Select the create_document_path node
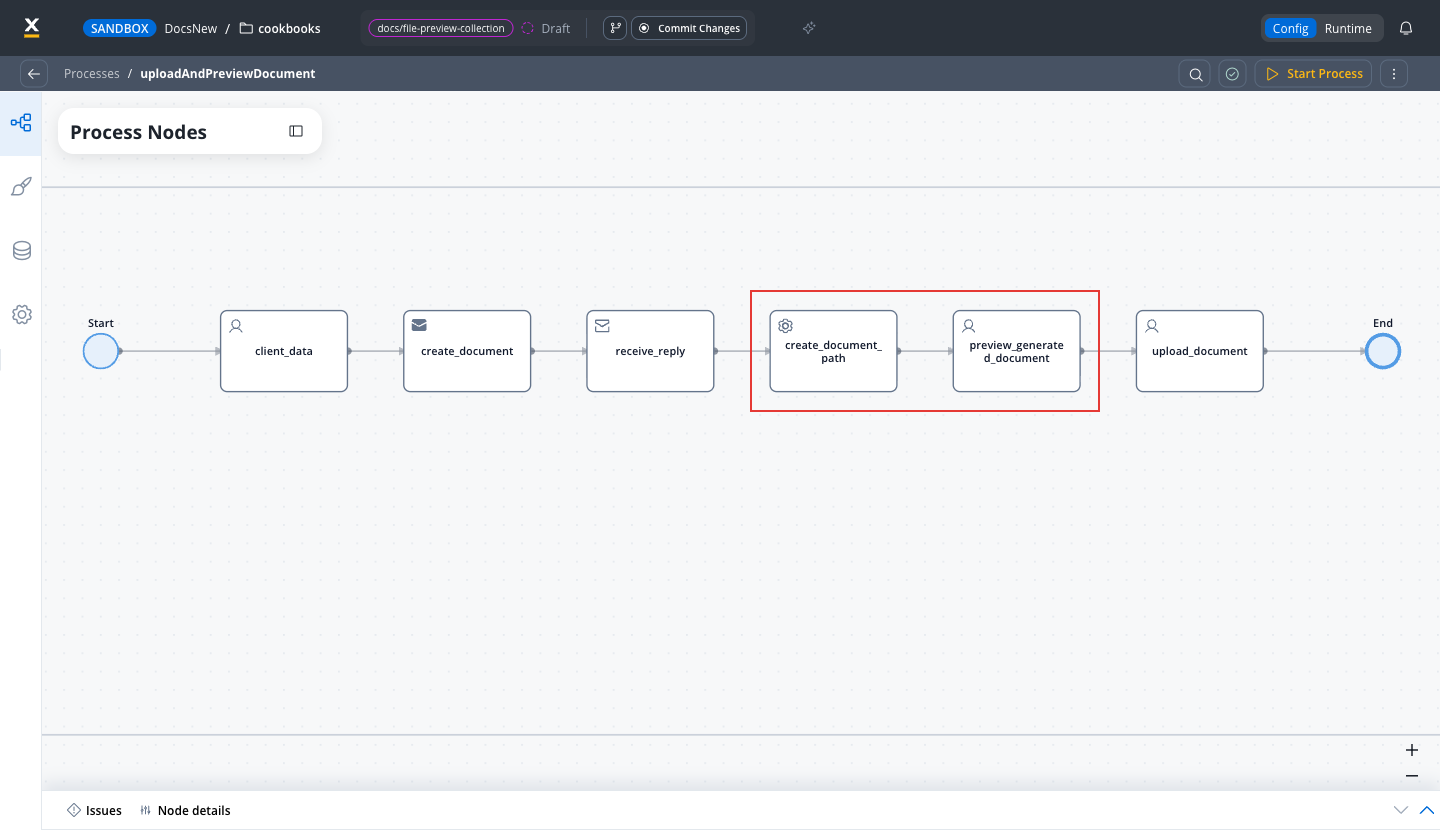1440x830 pixels. [833, 351]
